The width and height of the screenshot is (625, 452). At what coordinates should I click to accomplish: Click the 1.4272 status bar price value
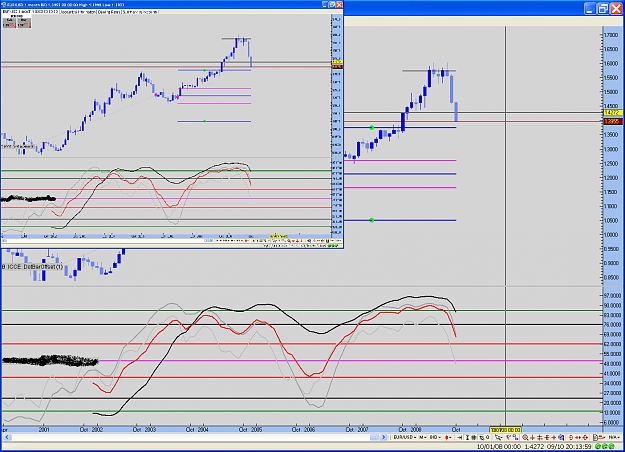(x=535, y=446)
